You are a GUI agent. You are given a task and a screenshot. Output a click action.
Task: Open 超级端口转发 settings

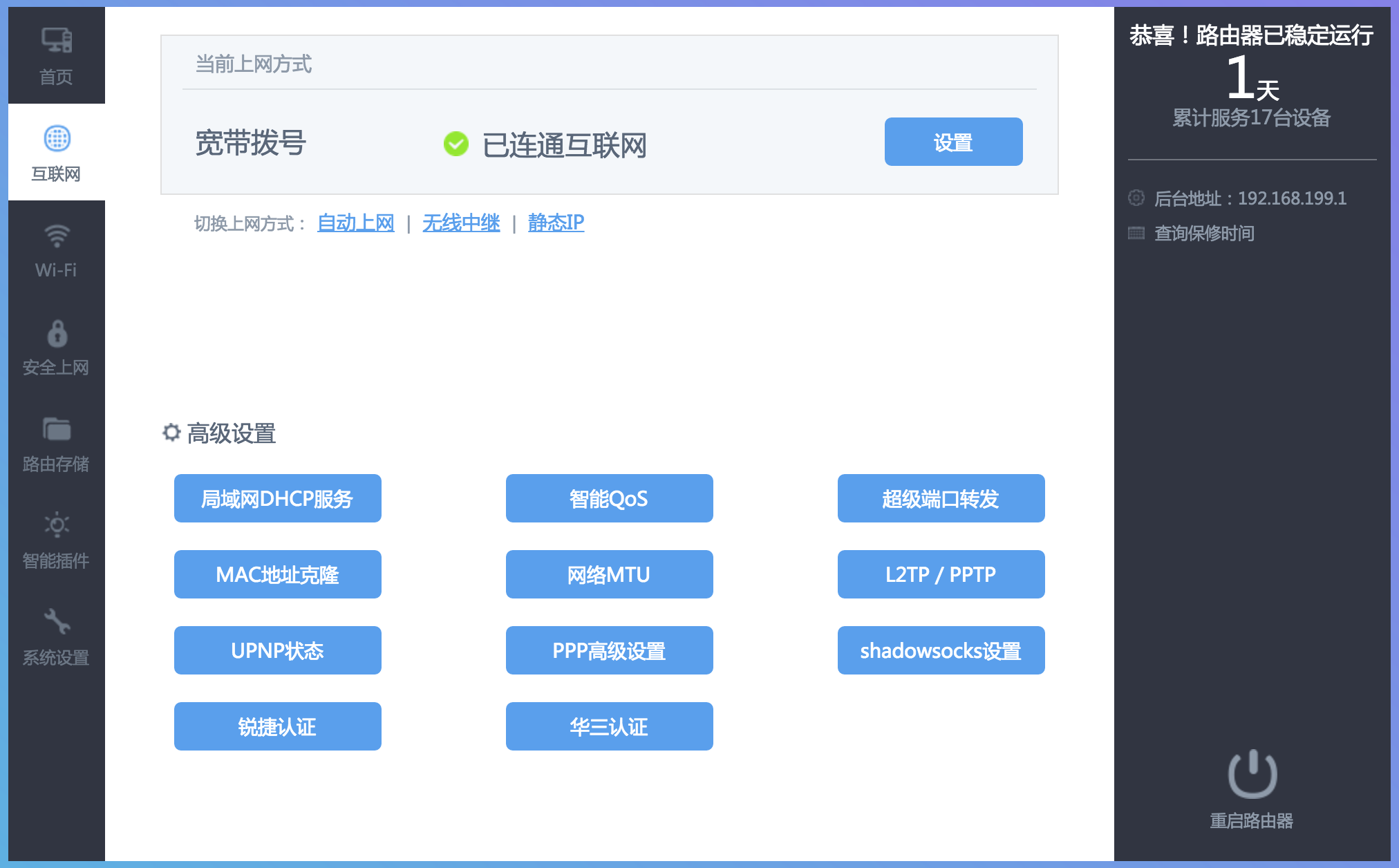coord(941,498)
